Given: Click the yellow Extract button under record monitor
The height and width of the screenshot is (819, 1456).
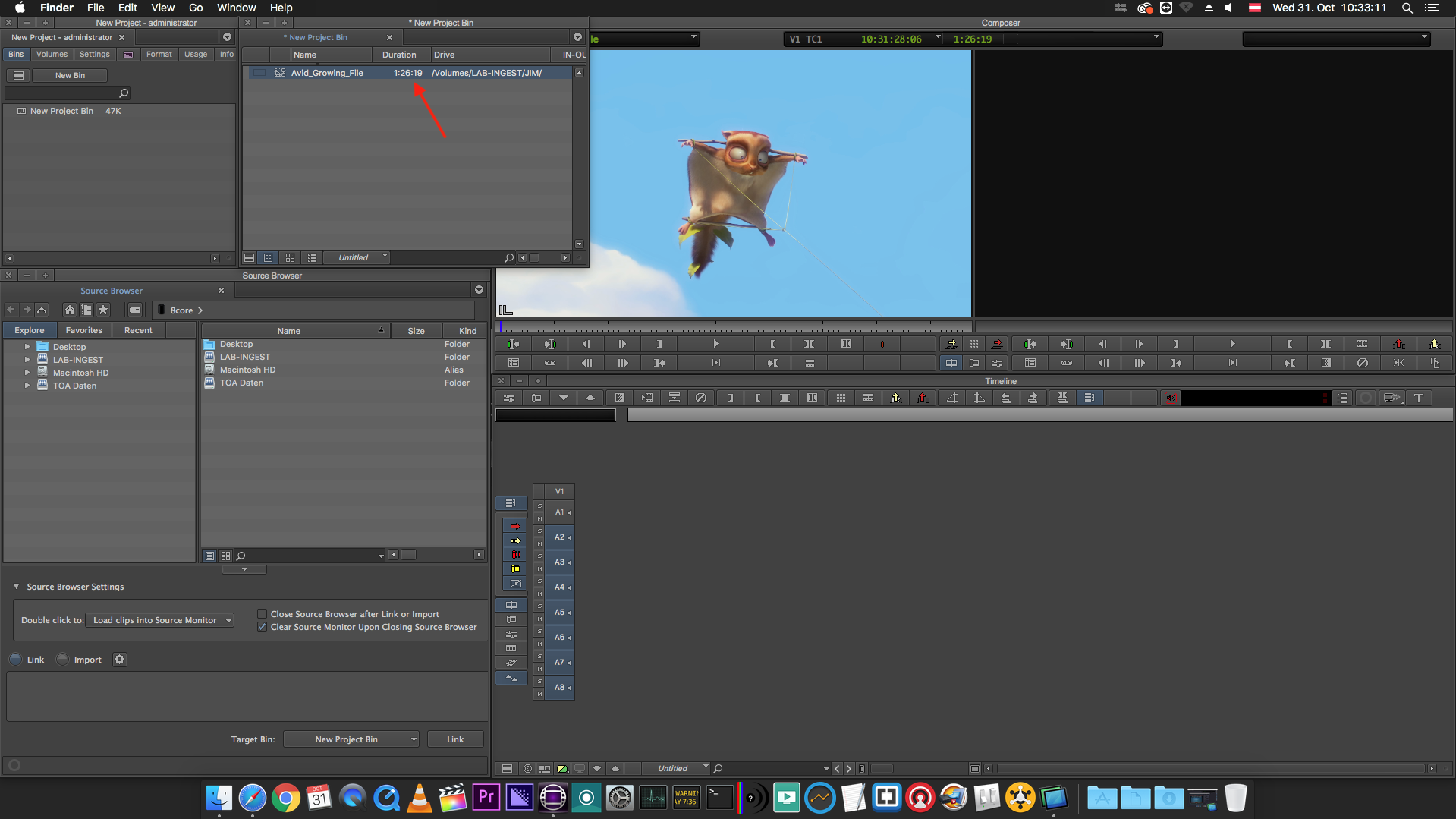Looking at the screenshot, I should pos(1434,344).
